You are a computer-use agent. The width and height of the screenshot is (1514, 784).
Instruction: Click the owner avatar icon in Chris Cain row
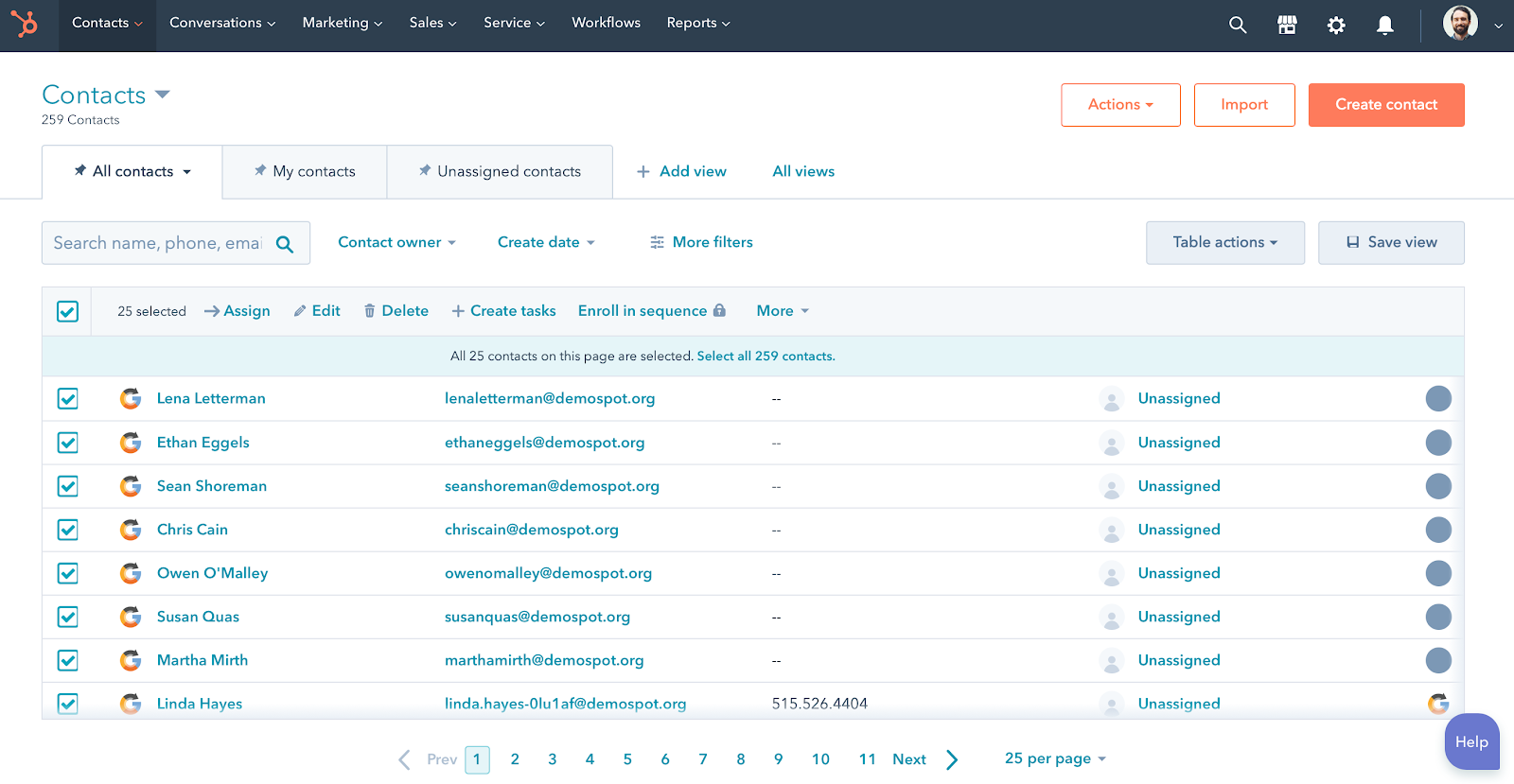click(x=1112, y=530)
